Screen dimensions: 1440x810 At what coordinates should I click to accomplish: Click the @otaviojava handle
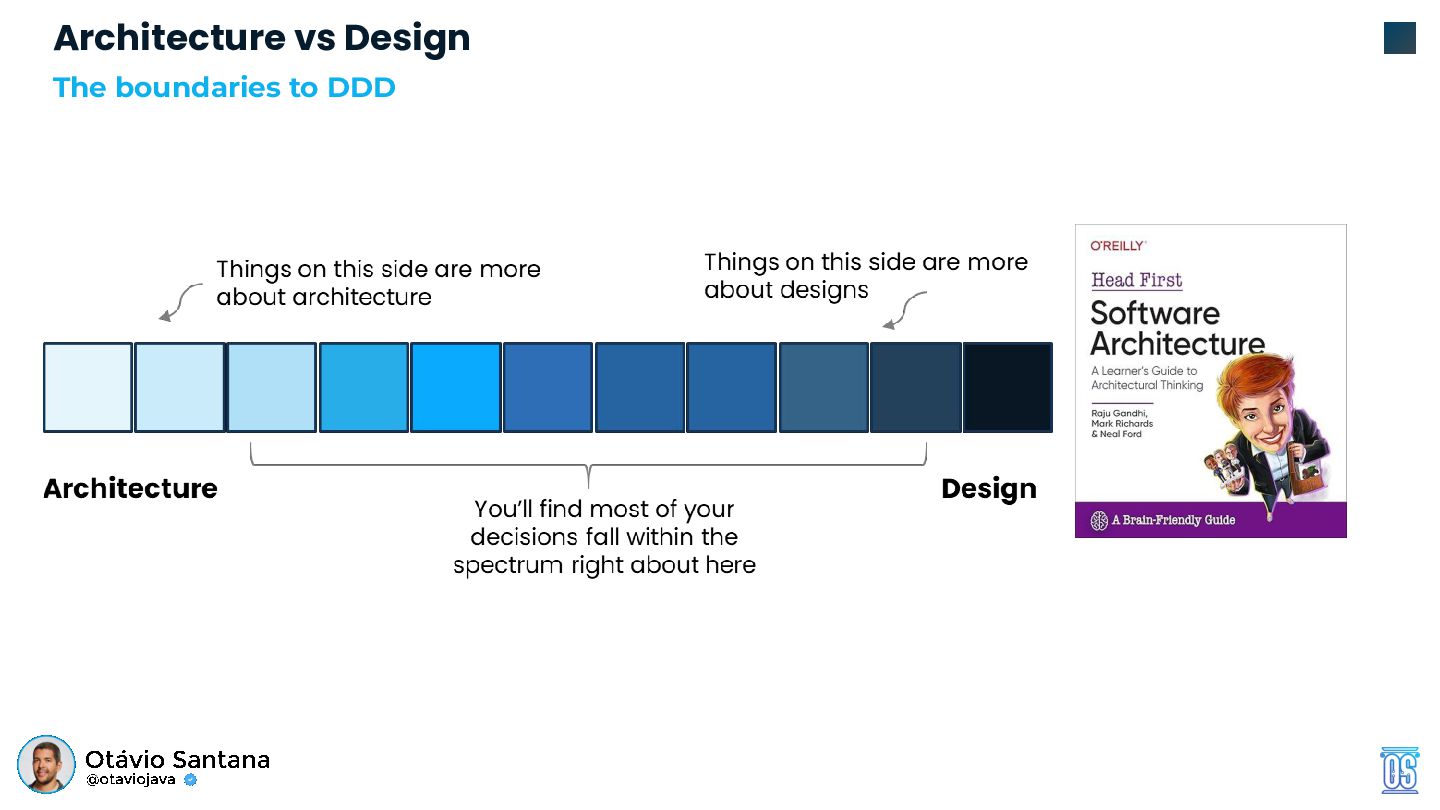(131, 780)
